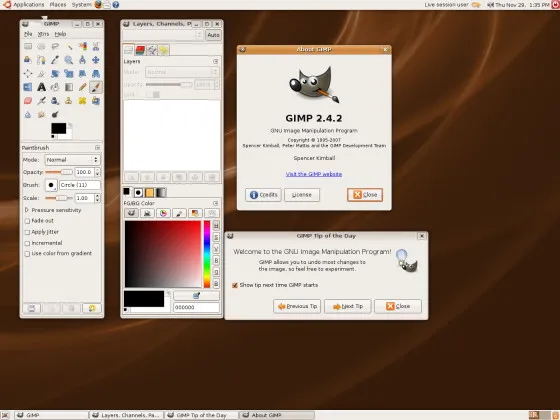The width and height of the screenshot is (560, 420).
Task: Select the Align tool
Action: [28, 74]
